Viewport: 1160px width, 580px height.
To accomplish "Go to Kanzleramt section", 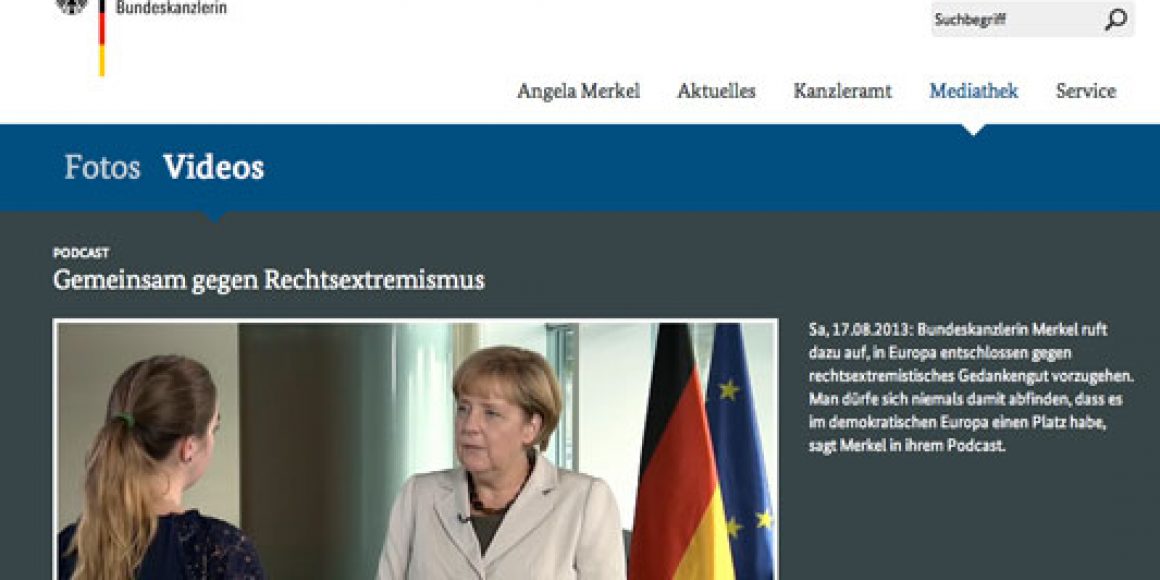I will pyautogui.click(x=843, y=91).
